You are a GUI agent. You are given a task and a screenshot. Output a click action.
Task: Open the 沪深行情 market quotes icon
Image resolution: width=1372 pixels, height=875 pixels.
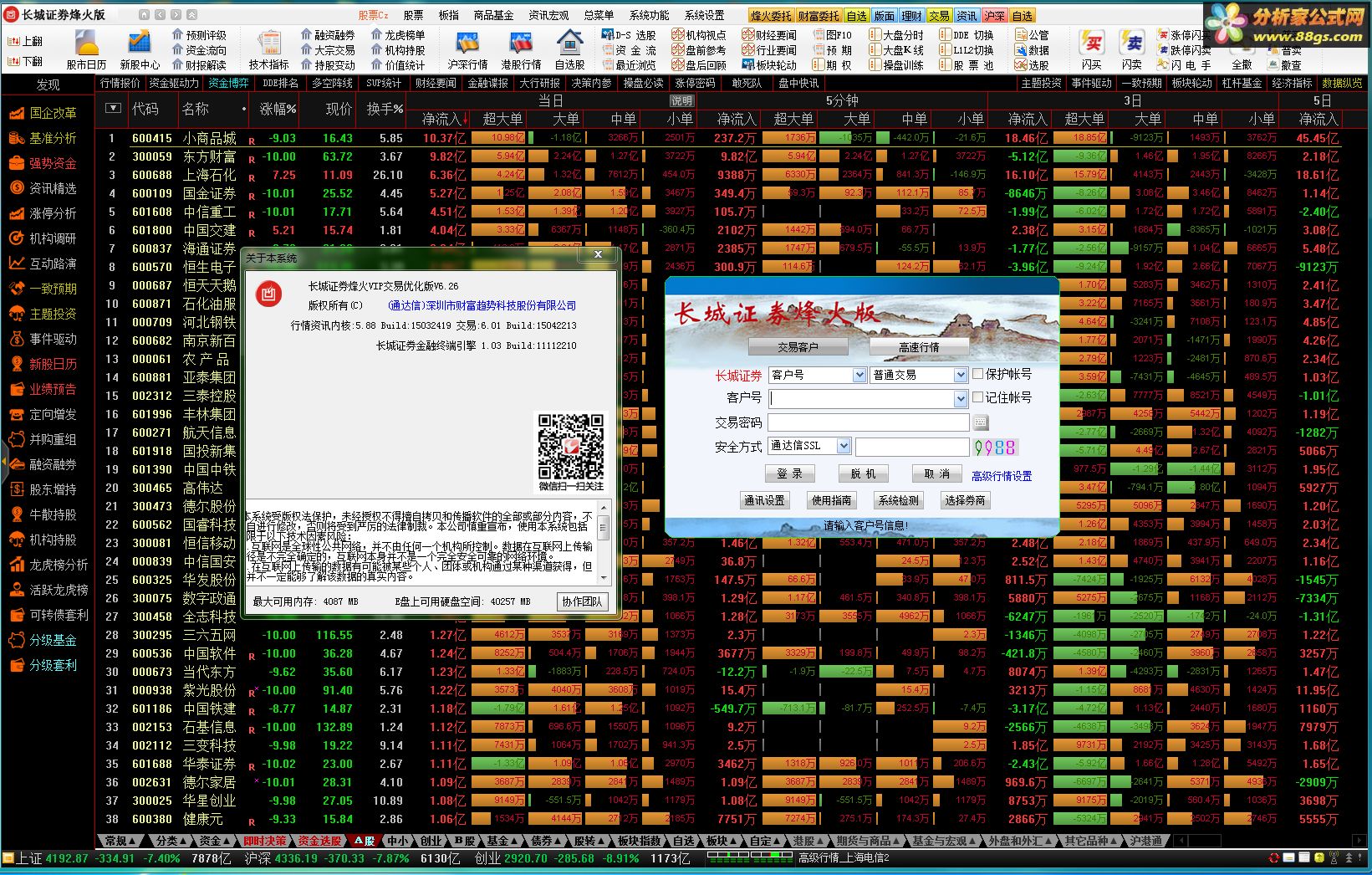coord(467,49)
